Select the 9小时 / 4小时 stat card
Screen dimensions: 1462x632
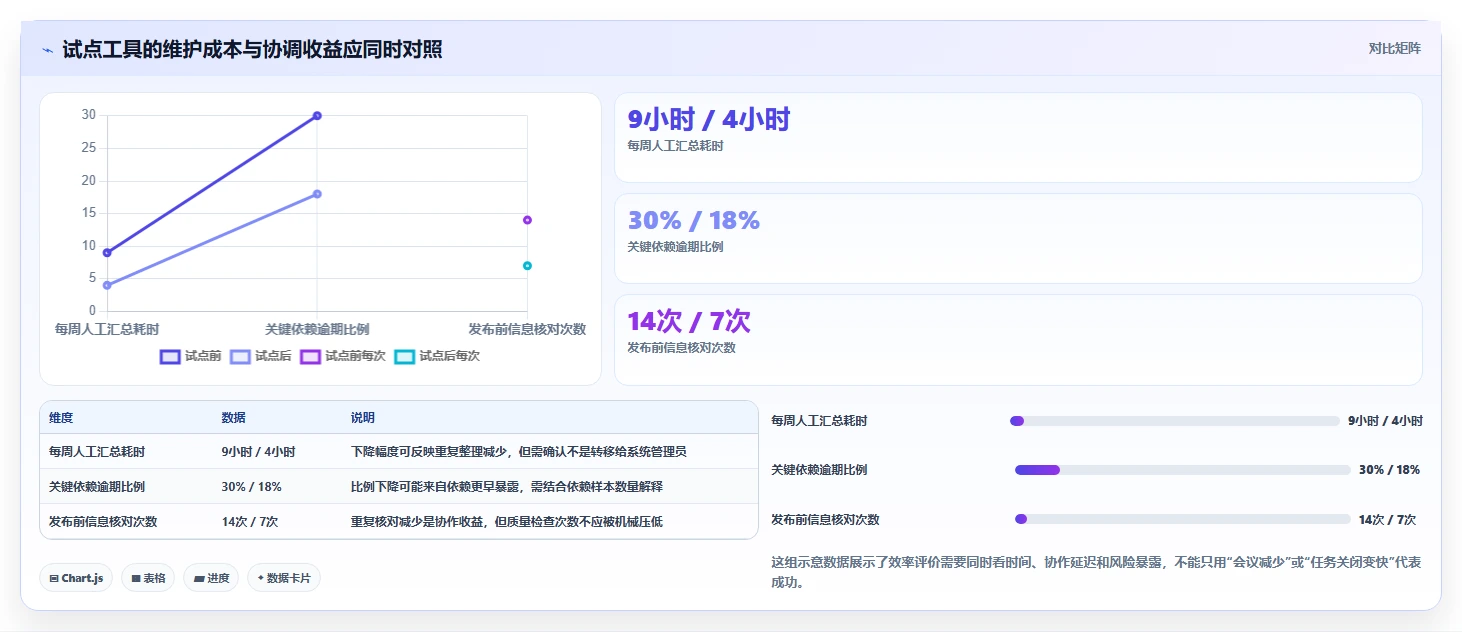1018,138
